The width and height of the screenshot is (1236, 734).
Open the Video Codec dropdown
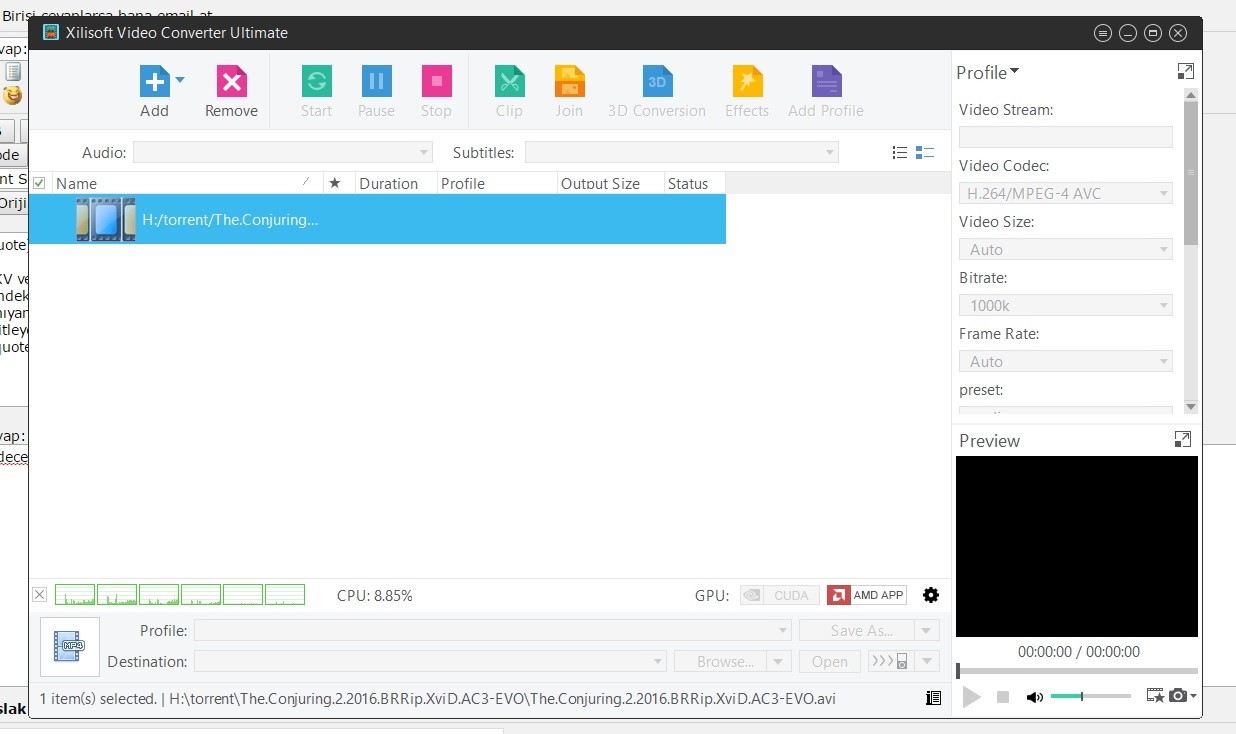click(1066, 193)
